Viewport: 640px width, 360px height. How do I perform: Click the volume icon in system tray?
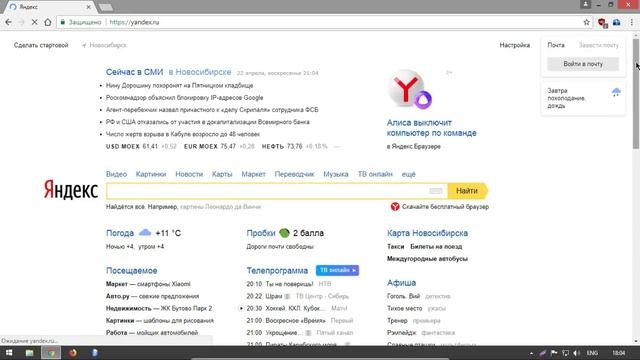click(576, 353)
